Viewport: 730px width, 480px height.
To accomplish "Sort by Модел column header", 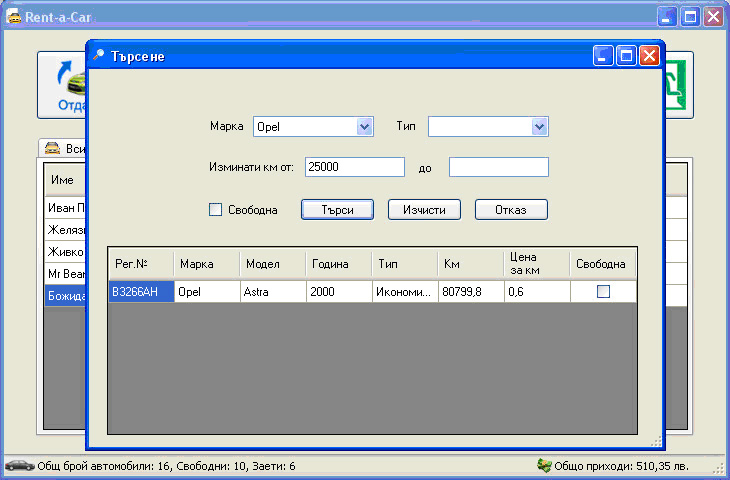I will (273, 264).
